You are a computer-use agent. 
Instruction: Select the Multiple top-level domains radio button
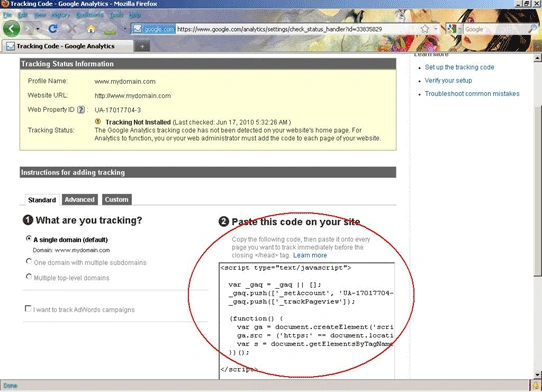29,276
